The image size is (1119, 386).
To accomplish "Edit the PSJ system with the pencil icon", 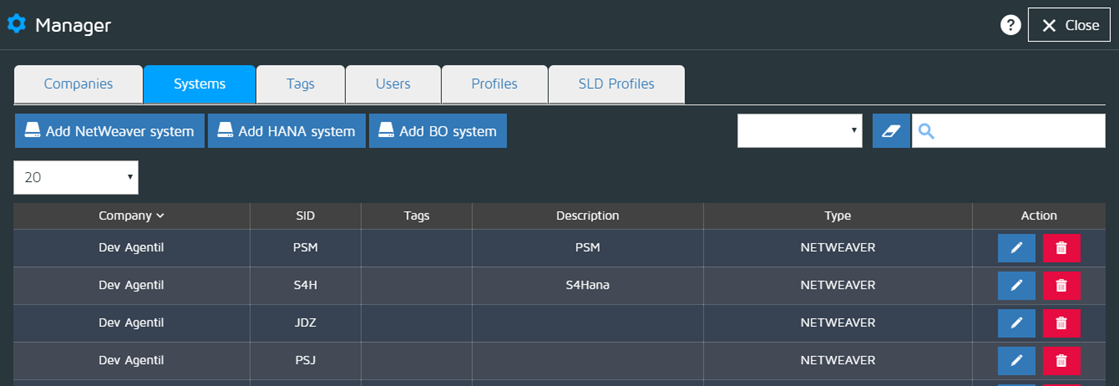I will 1017,361.
